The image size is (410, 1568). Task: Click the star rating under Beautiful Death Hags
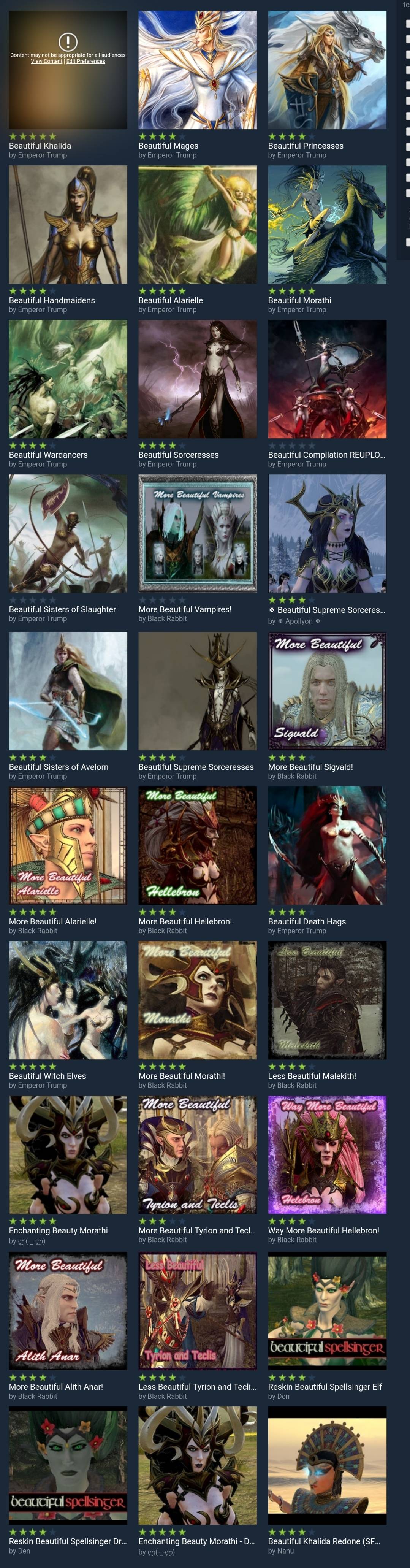tap(292, 912)
